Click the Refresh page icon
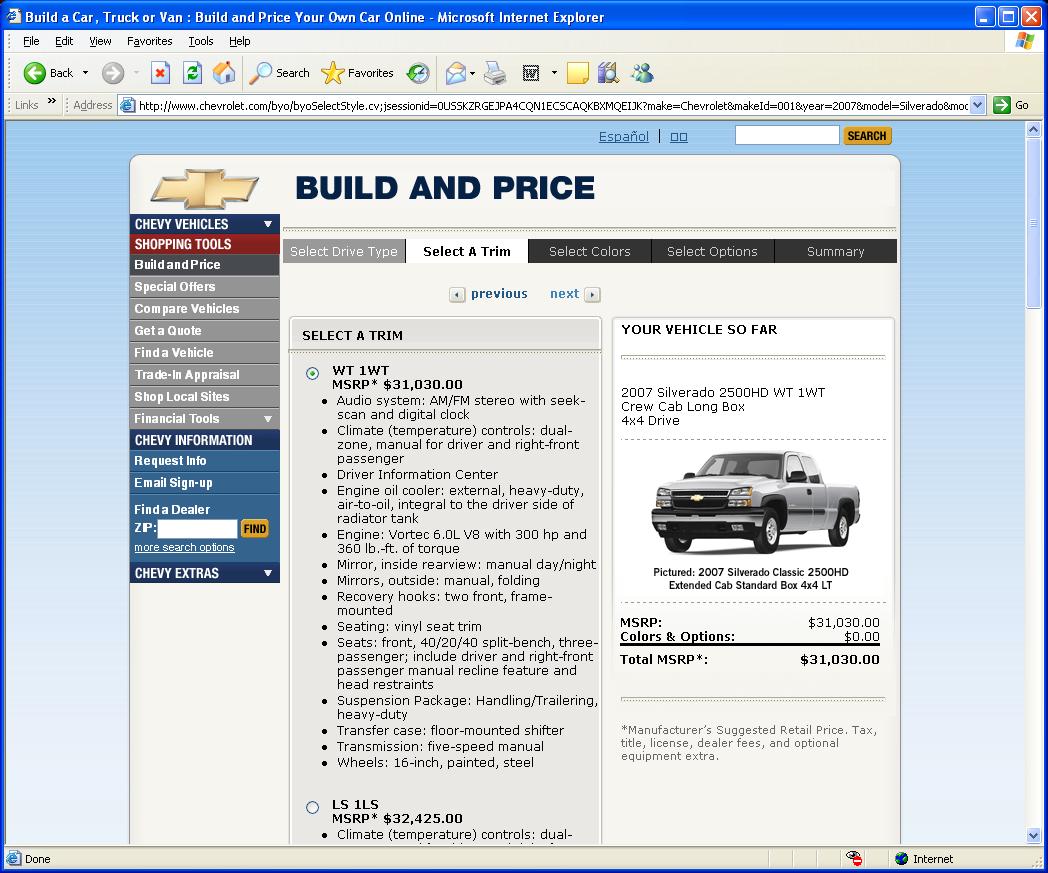Screen dimensions: 1048x873 pos(192,73)
